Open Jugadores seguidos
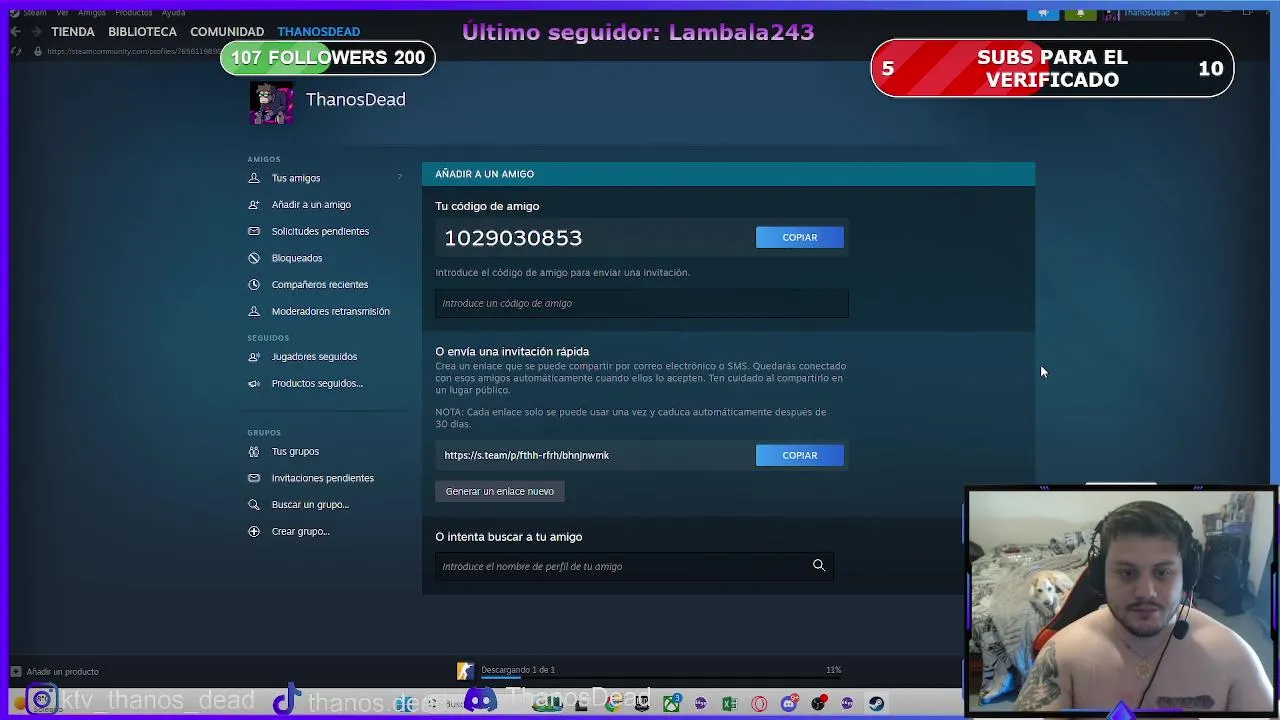1280x720 pixels. click(314, 357)
